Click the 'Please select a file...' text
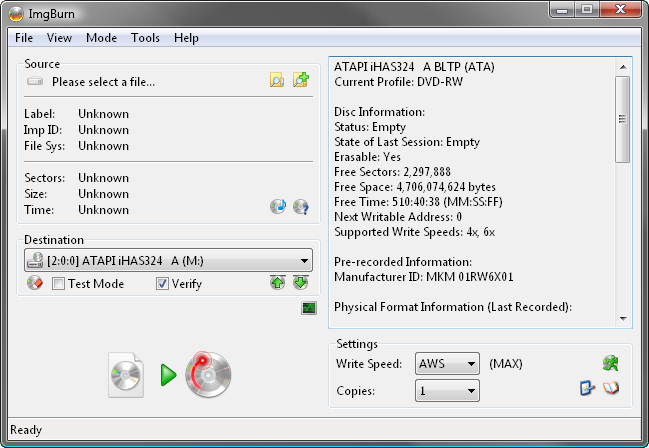Viewport: 649px width, 448px height. click(103, 82)
